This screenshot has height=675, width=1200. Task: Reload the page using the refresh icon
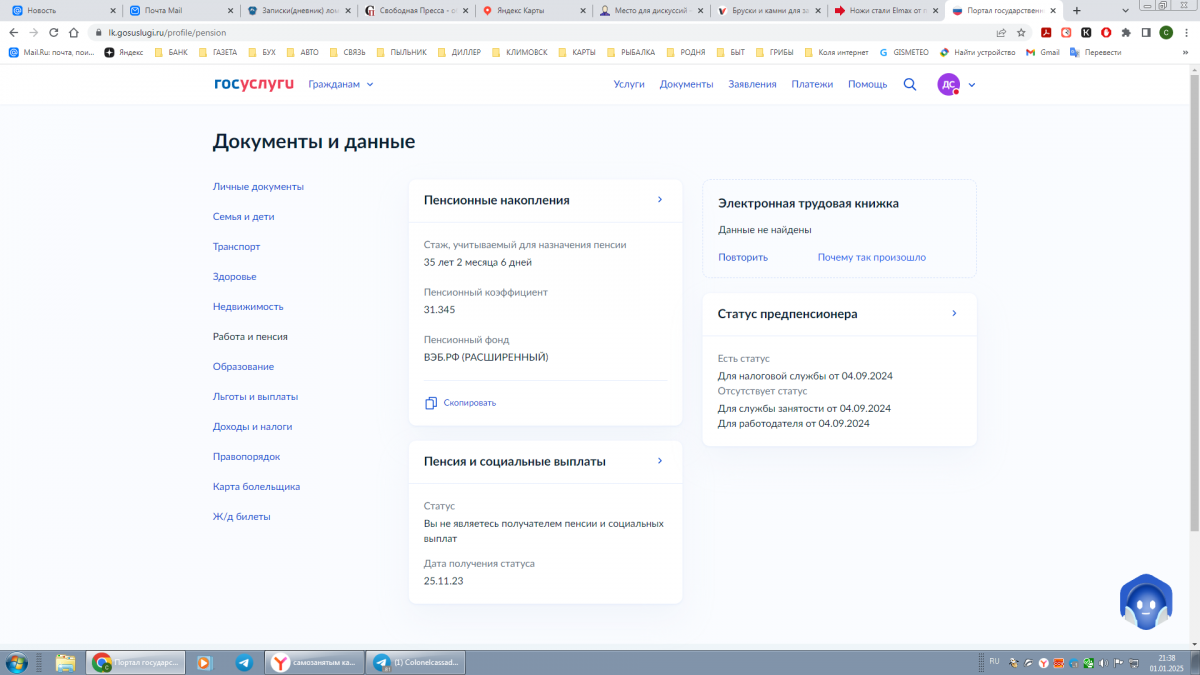(53, 32)
